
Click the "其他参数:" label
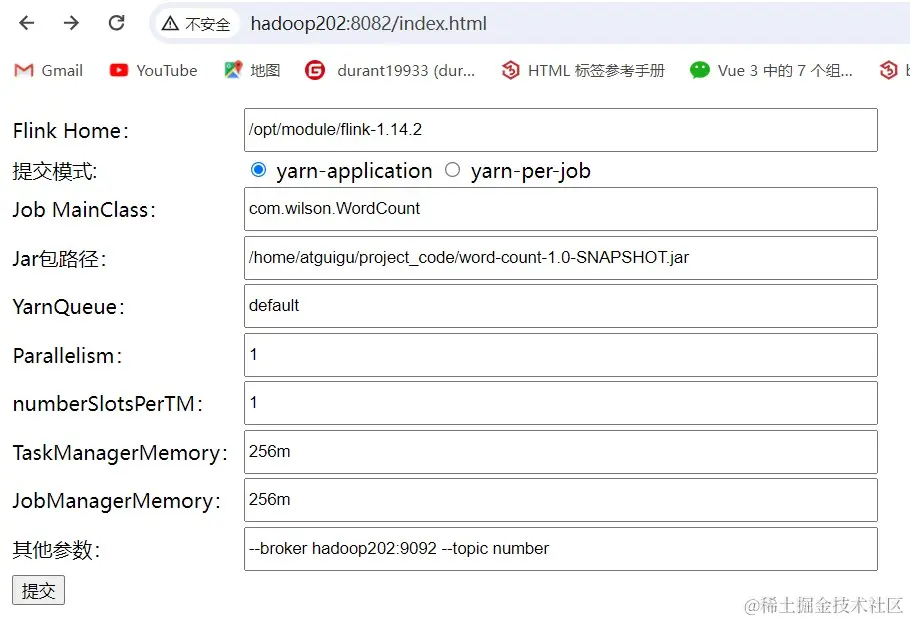(56, 549)
